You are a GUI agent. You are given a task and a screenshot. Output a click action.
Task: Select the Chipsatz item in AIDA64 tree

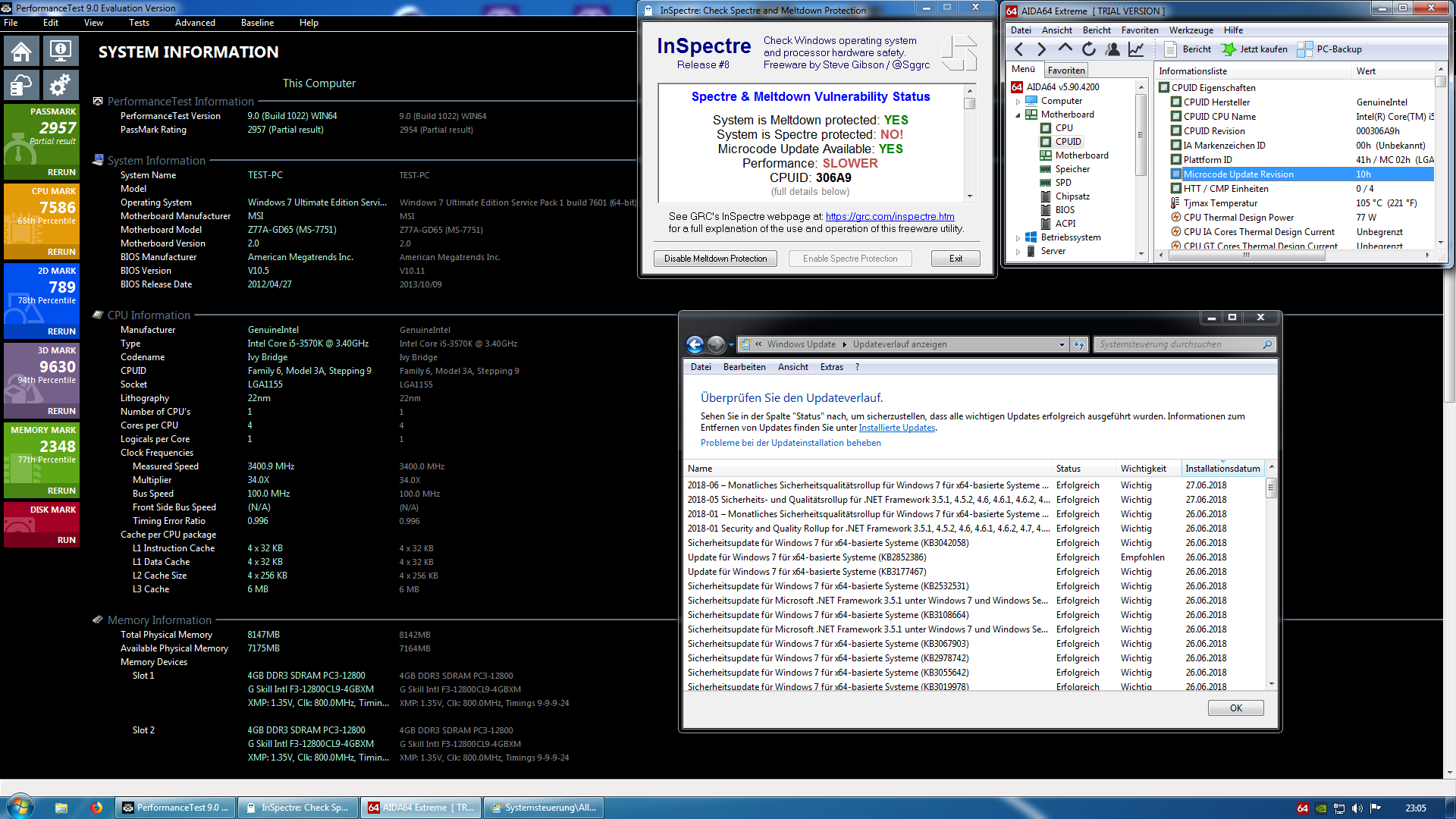click(1072, 196)
